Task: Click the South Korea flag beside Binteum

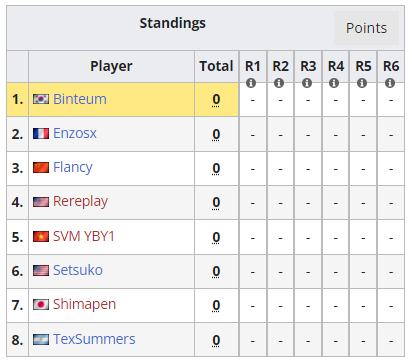Action: pos(41,99)
